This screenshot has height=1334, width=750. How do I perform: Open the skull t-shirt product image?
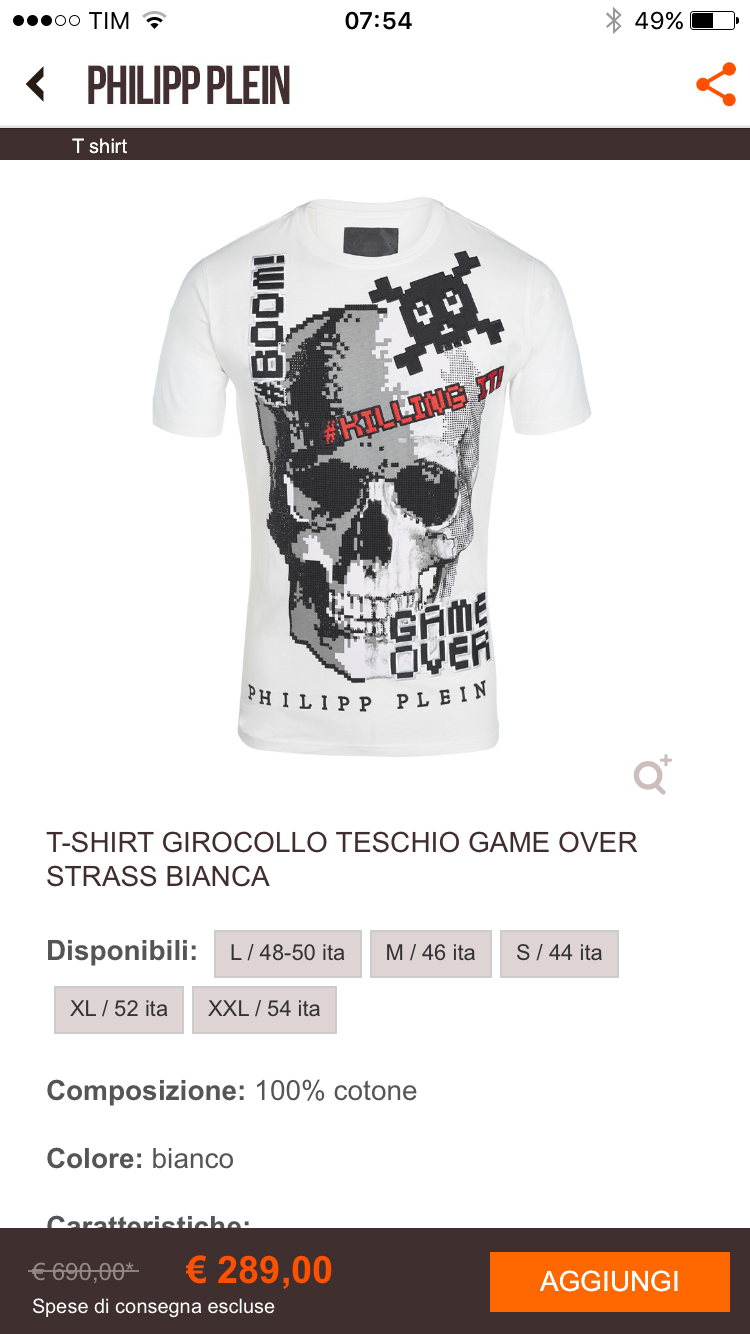[372, 475]
